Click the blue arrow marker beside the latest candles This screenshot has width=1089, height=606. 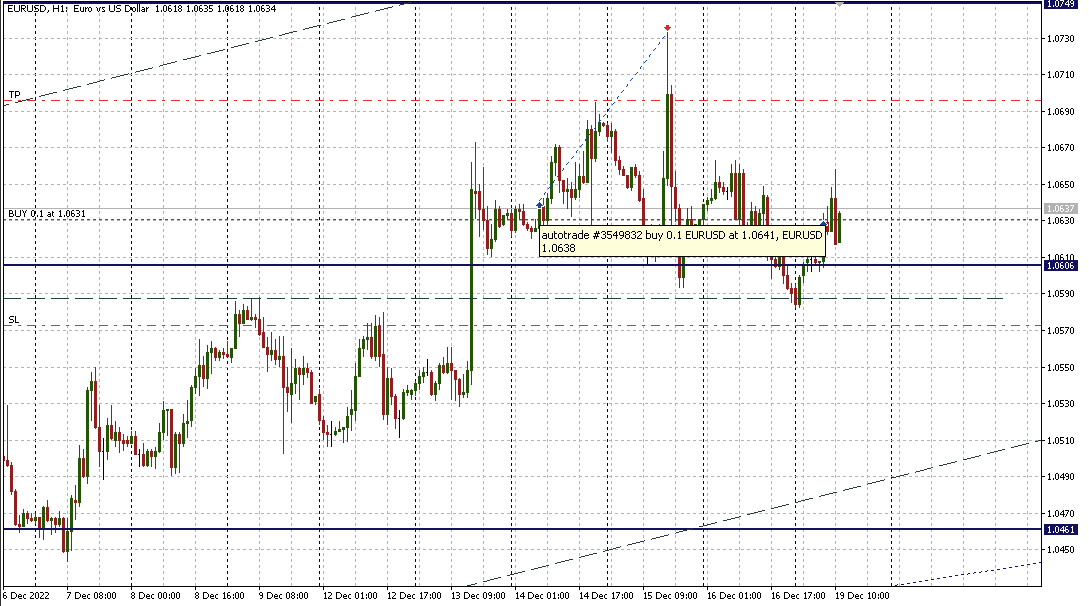click(823, 224)
